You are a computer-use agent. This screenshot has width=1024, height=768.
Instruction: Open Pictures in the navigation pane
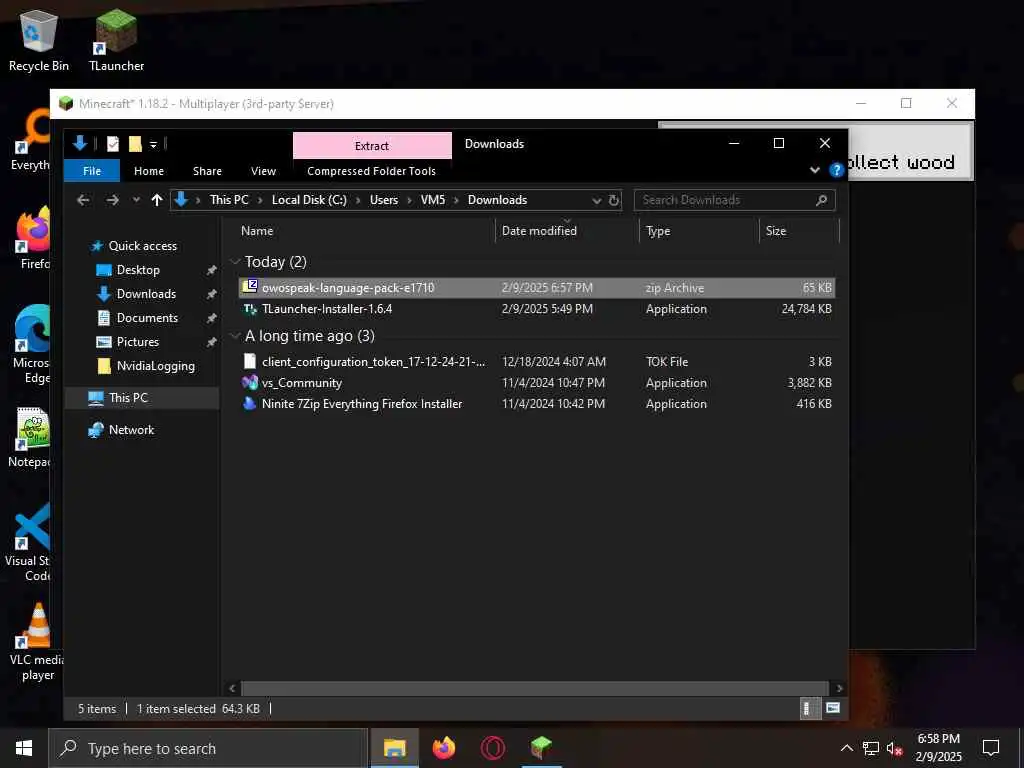click(137, 342)
